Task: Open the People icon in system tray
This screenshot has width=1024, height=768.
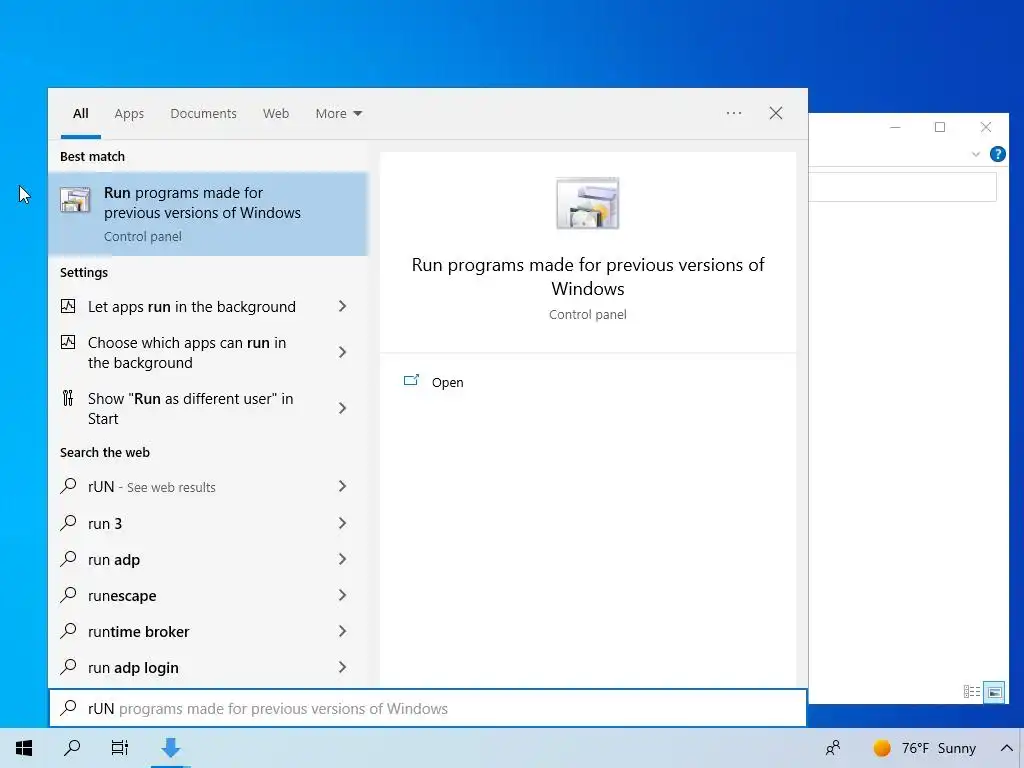Action: [833, 748]
